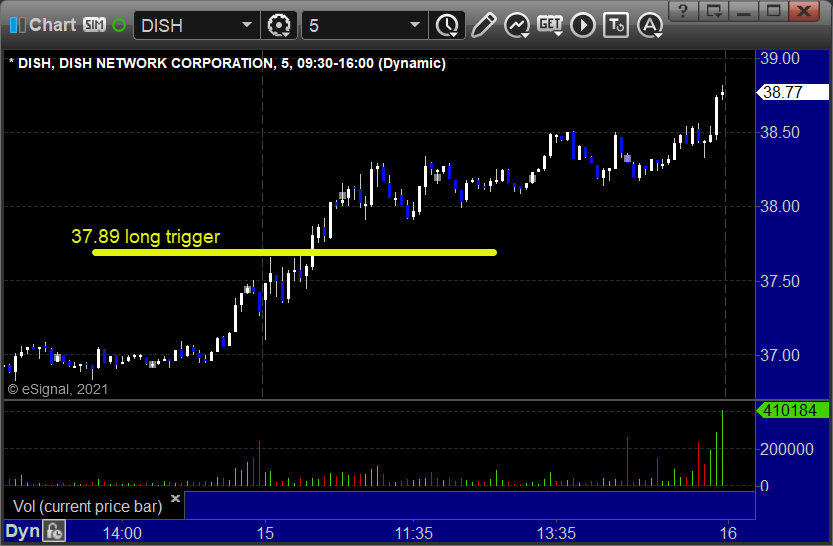
Task: Click the play replay button icon
Action: (583, 25)
